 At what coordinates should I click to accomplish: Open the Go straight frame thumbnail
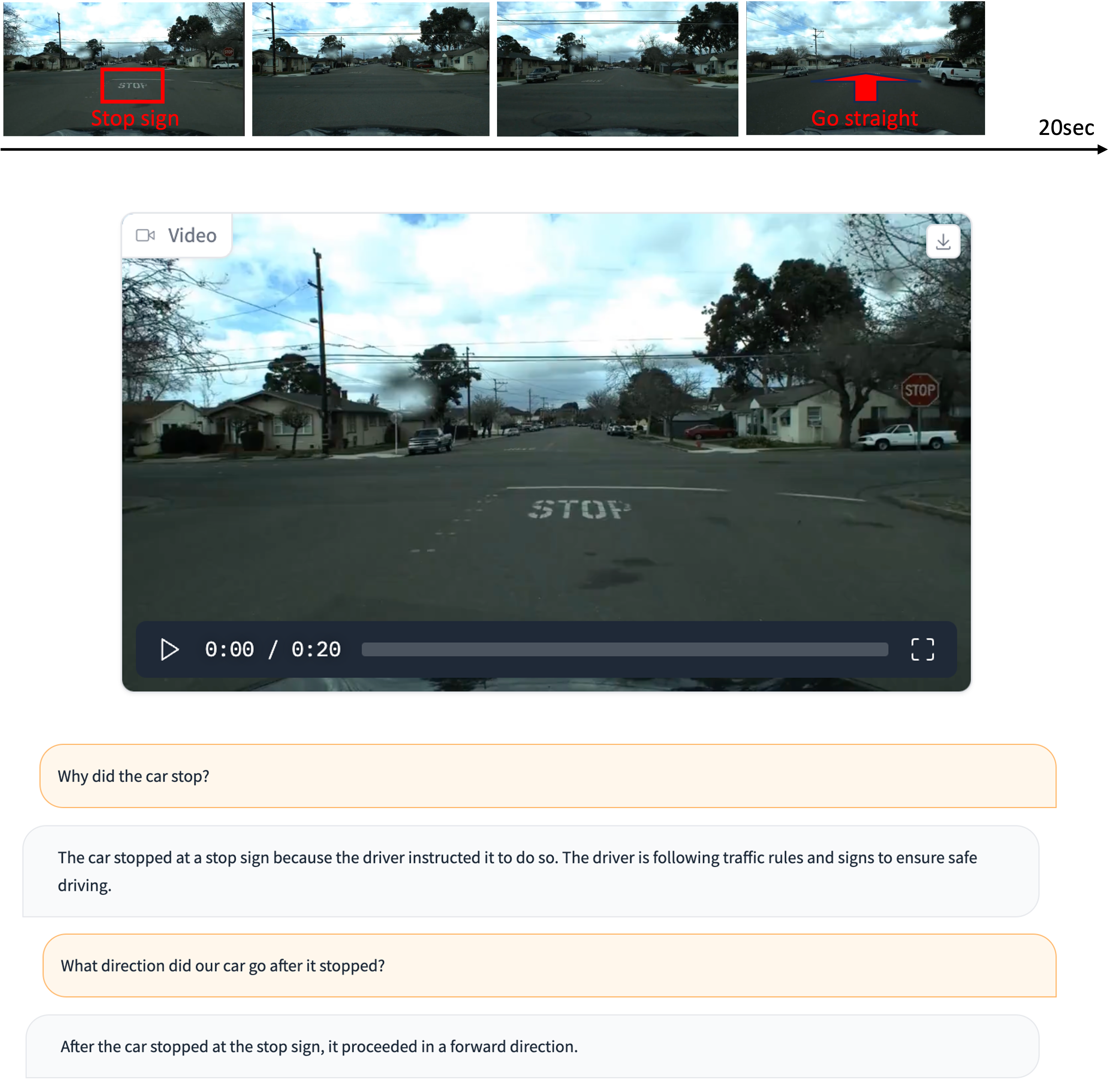[866, 69]
